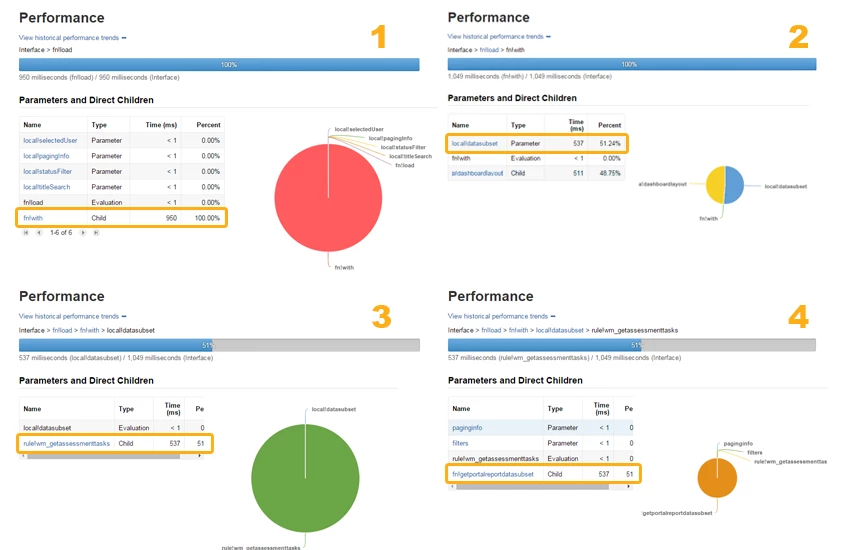Click right scroll arrow under the fn!getportalreportdatasubset table
853x550 pixels.
click(628, 486)
